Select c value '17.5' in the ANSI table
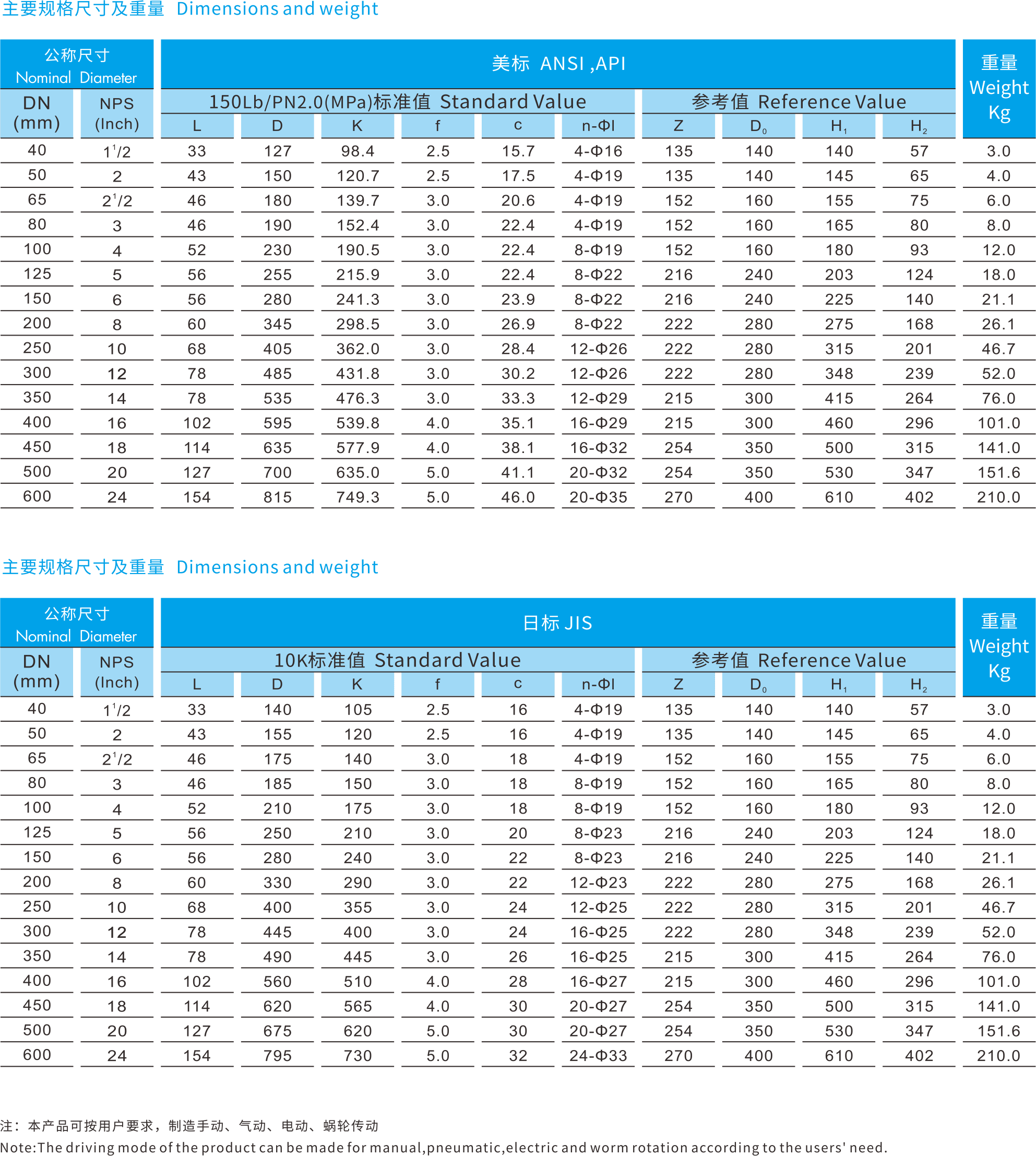Viewport: 1036px width, 1156px height. pyautogui.click(x=518, y=176)
